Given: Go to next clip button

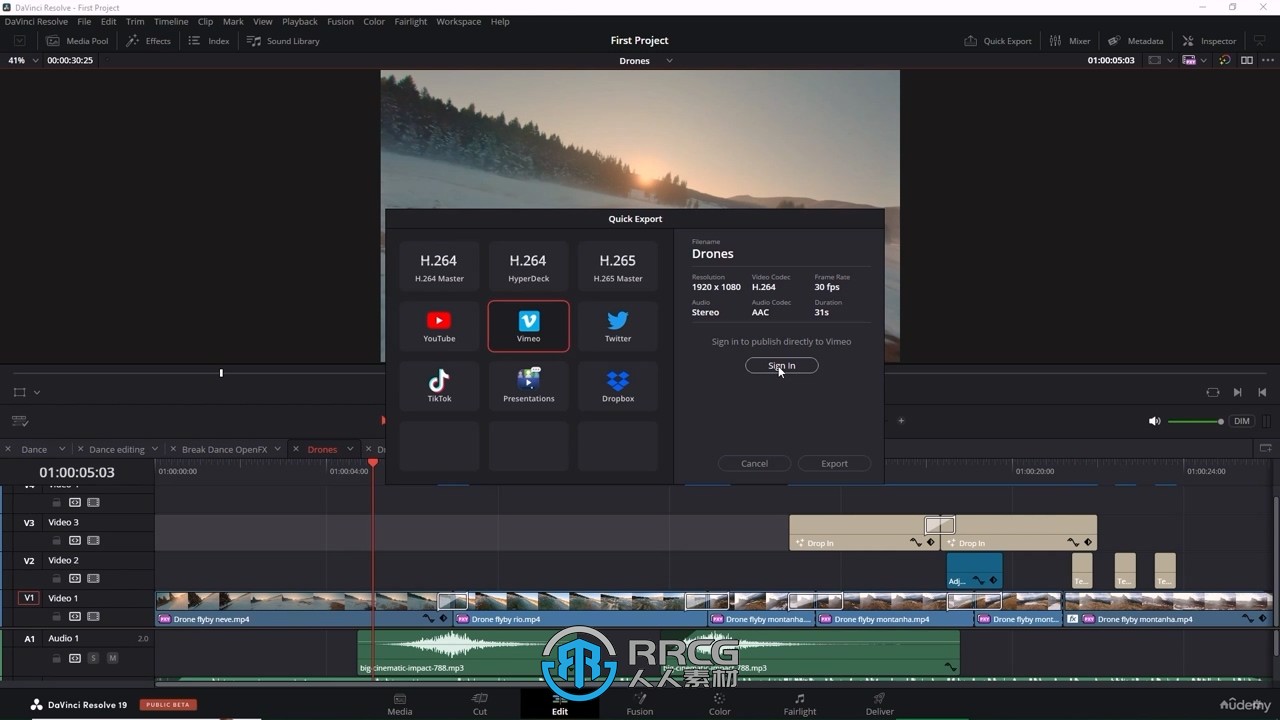Looking at the screenshot, I should pos(1238,392).
